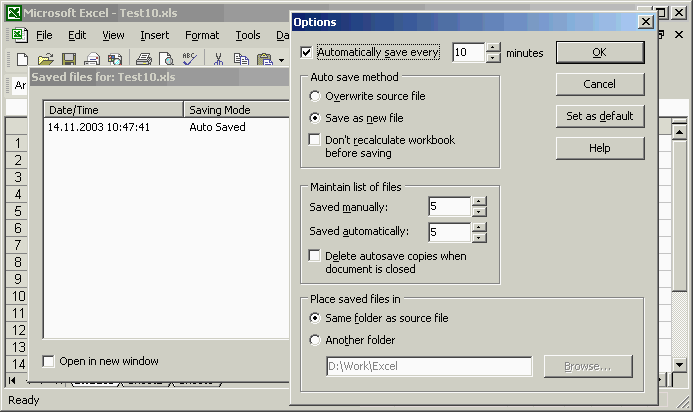
Task: Open the Edit menu
Action: coord(77,35)
